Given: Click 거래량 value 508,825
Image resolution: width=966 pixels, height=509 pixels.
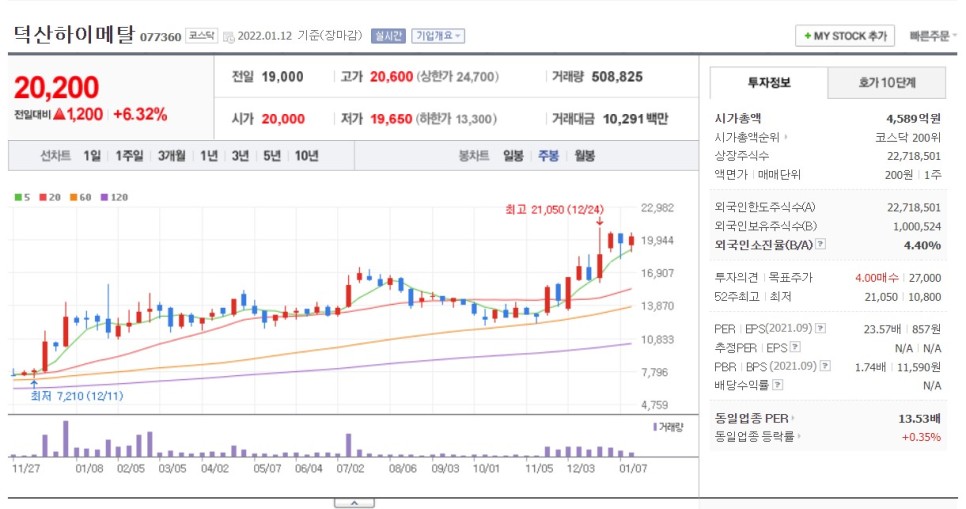Looking at the screenshot, I should coord(617,77).
